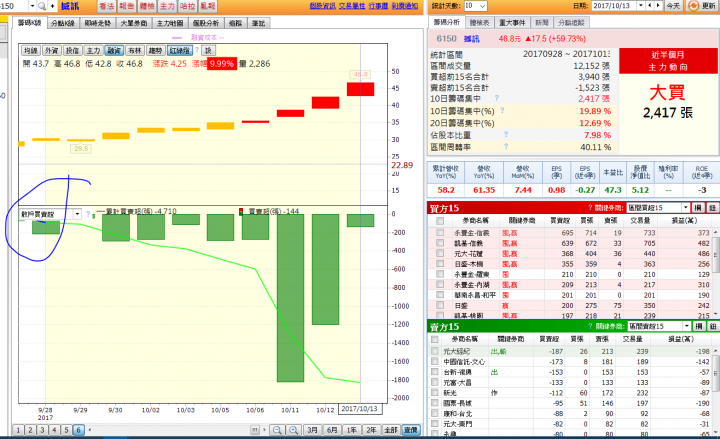Open the 到價通知 link
This screenshot has height=439, width=720.
405,6
